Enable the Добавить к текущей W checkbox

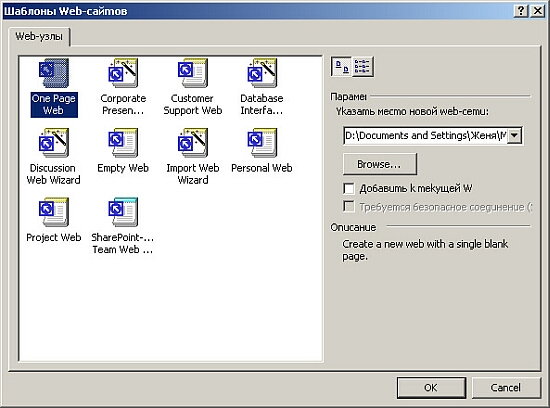349,188
